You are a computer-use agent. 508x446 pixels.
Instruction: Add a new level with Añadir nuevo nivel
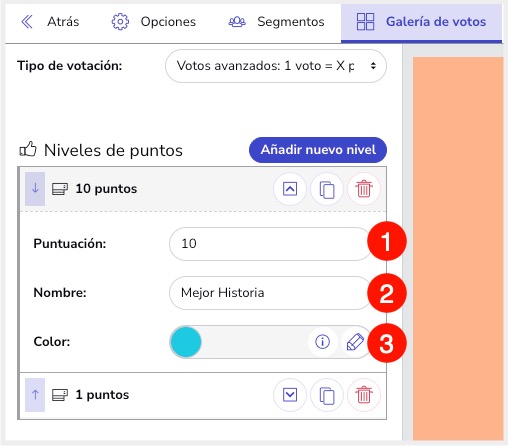tap(318, 150)
